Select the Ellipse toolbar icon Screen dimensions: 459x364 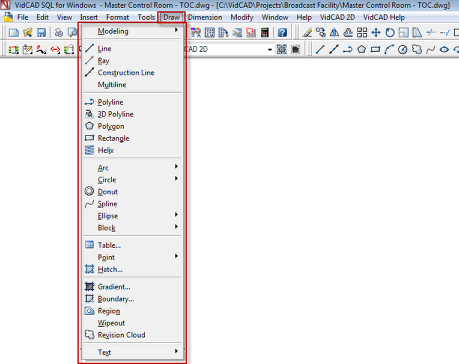coord(444,49)
